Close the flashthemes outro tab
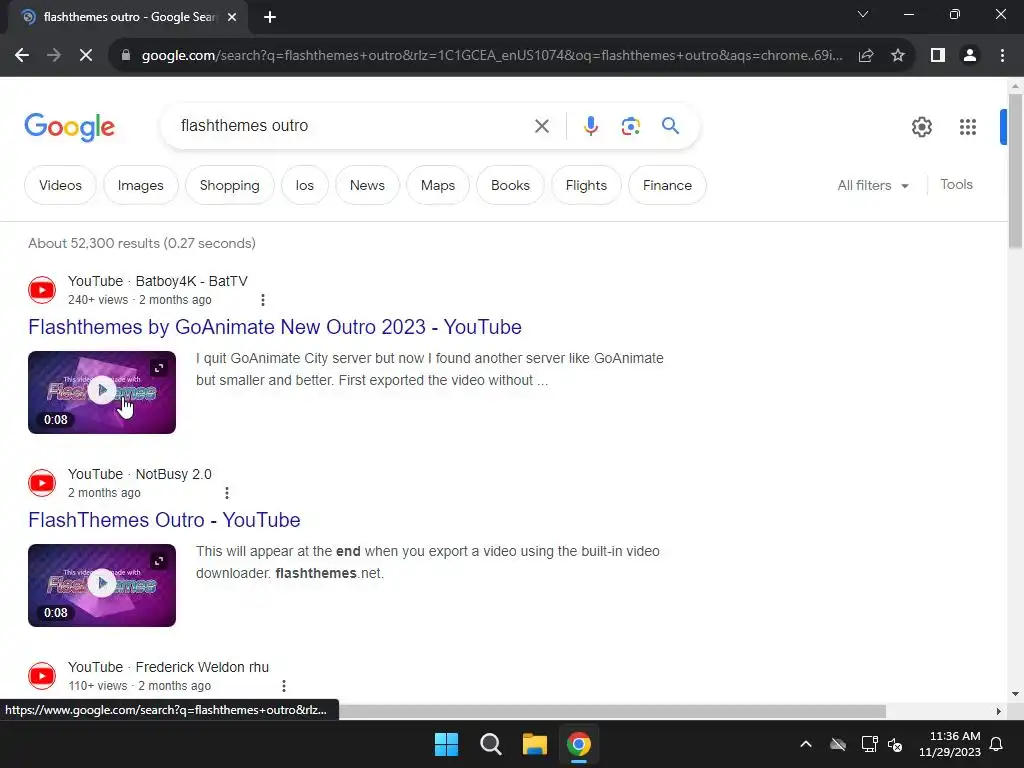 231,18
